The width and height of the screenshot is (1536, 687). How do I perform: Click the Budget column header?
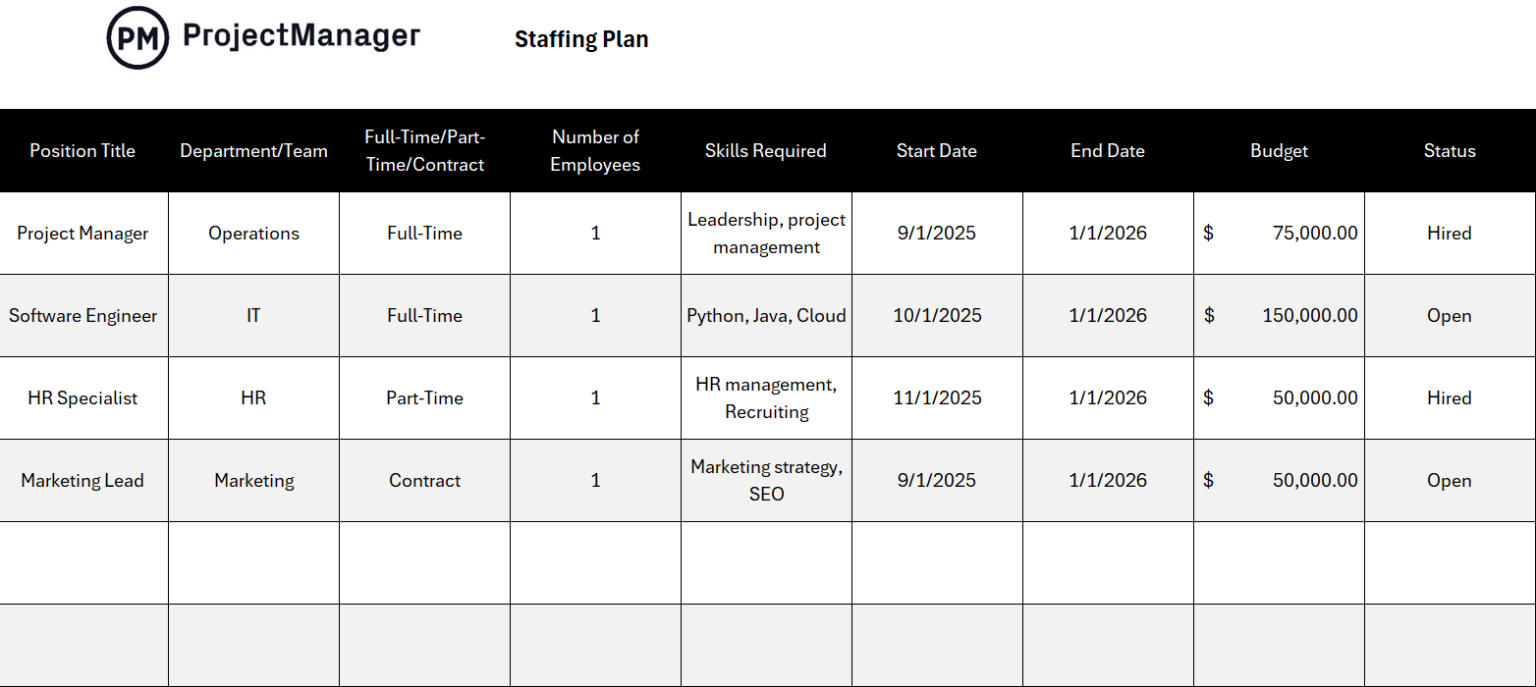(x=1279, y=151)
